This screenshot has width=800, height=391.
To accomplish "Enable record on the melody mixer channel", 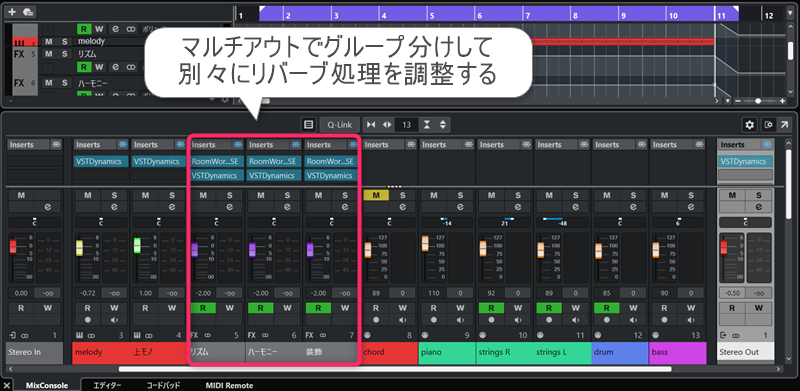I will (88, 320).
